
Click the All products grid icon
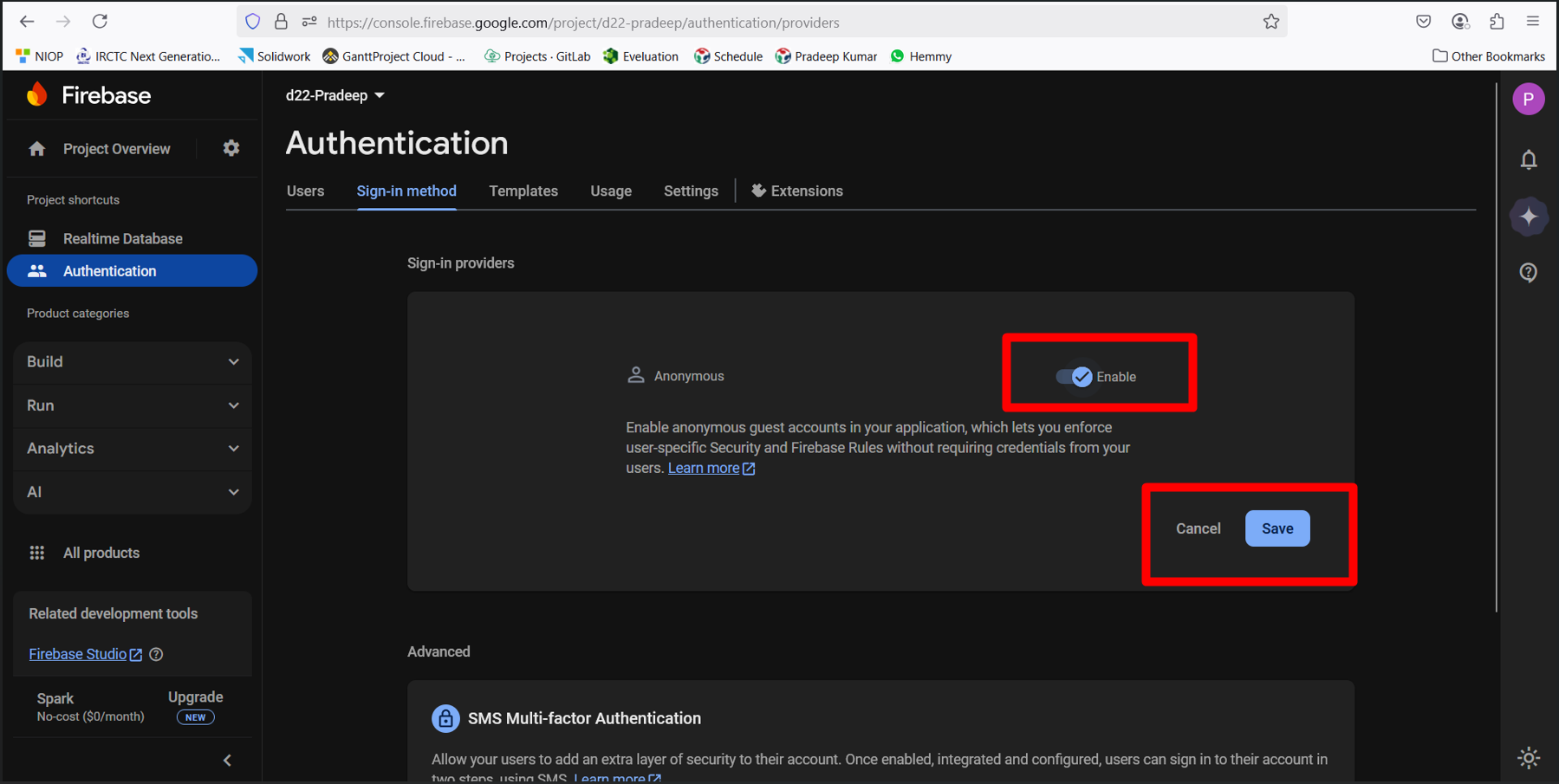(37, 553)
